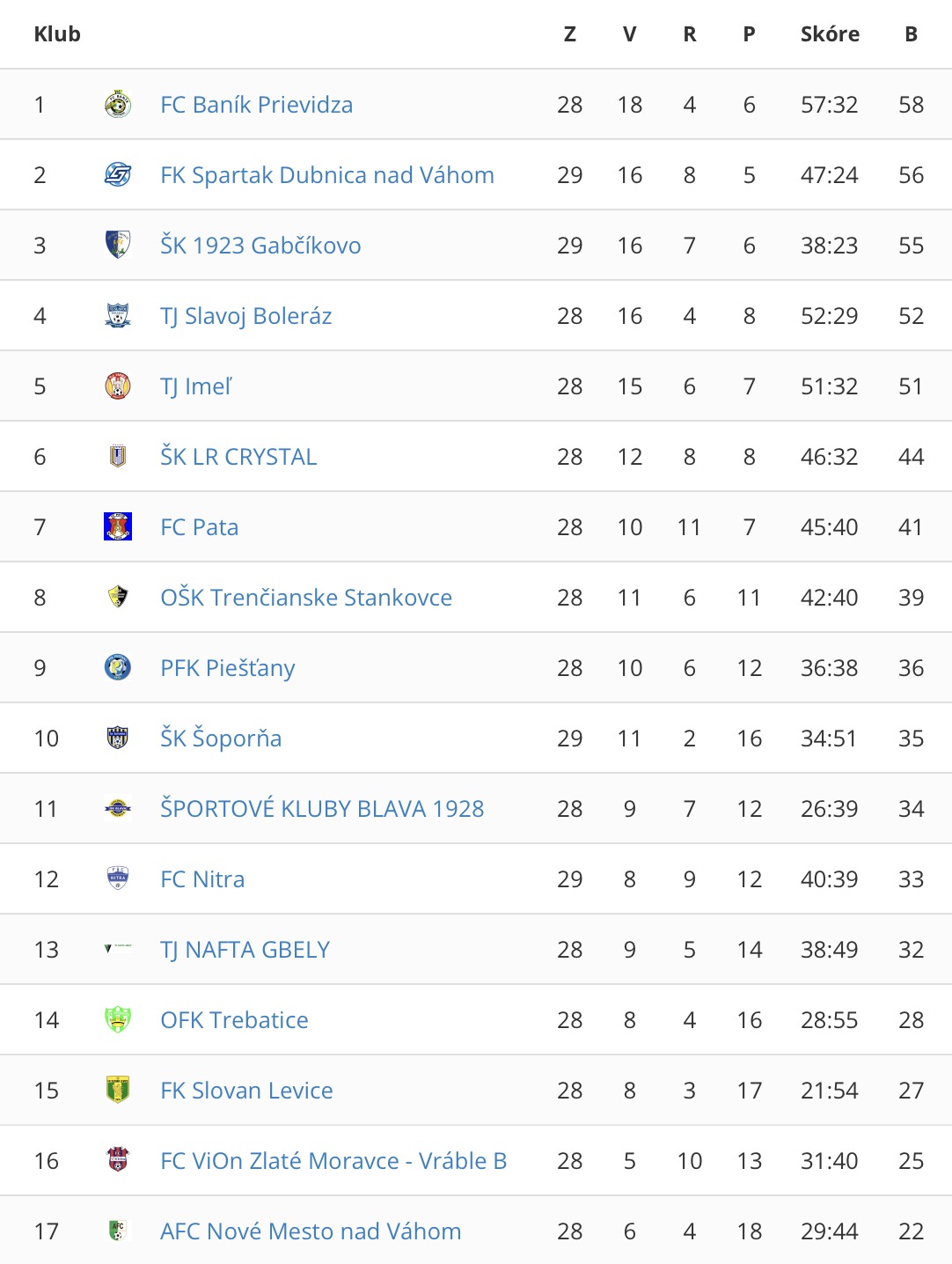
Task: Open AFC Nové Mesto nad Váhom link
Action: 311,1231
